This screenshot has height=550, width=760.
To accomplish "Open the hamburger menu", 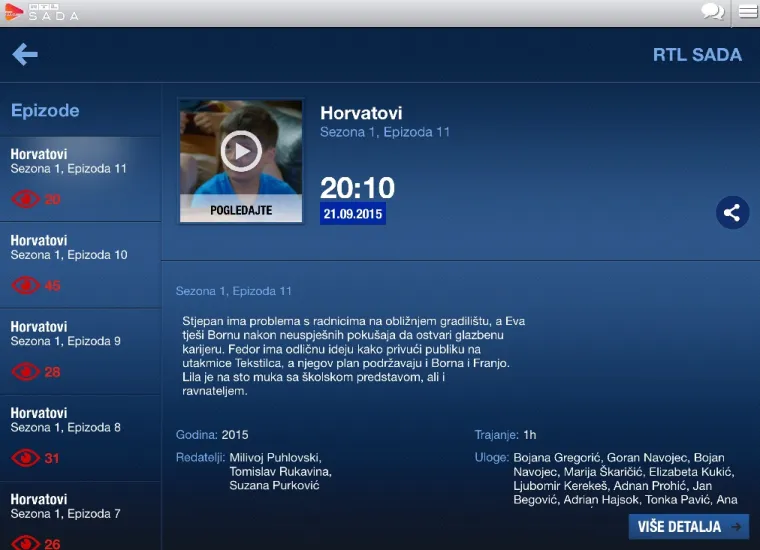I will [748, 11].
